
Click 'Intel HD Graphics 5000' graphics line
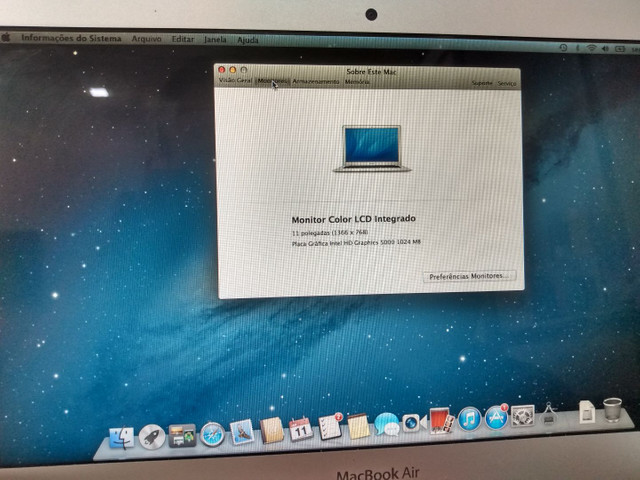(x=356, y=243)
